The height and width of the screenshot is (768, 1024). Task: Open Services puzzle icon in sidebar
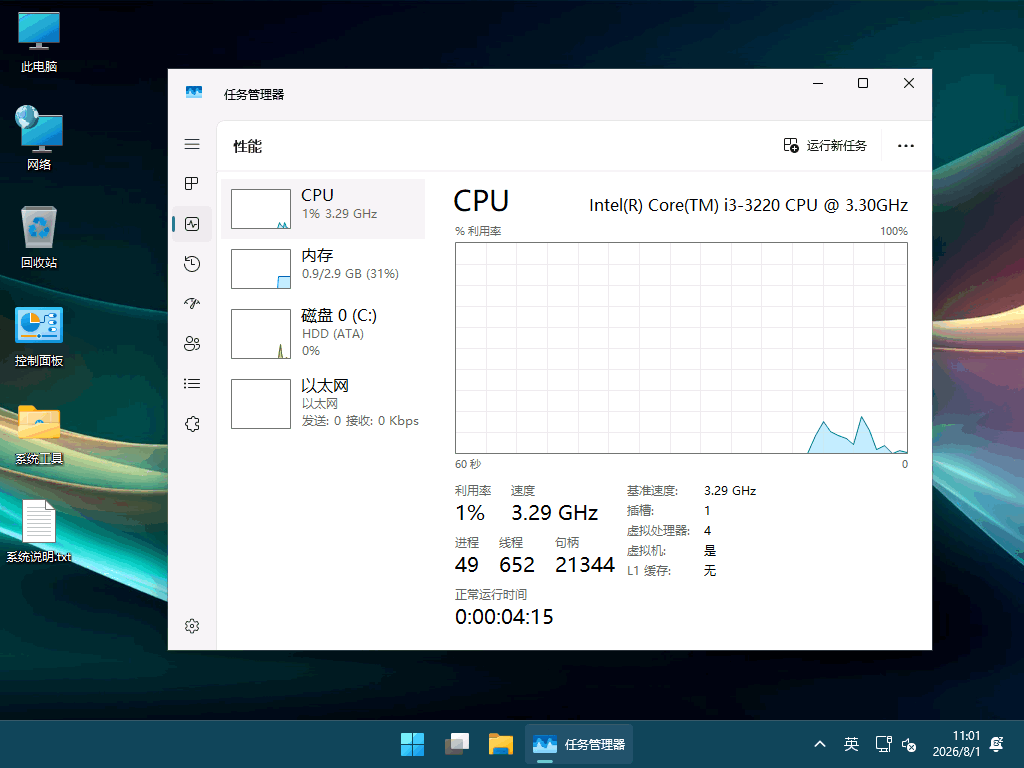(192, 424)
